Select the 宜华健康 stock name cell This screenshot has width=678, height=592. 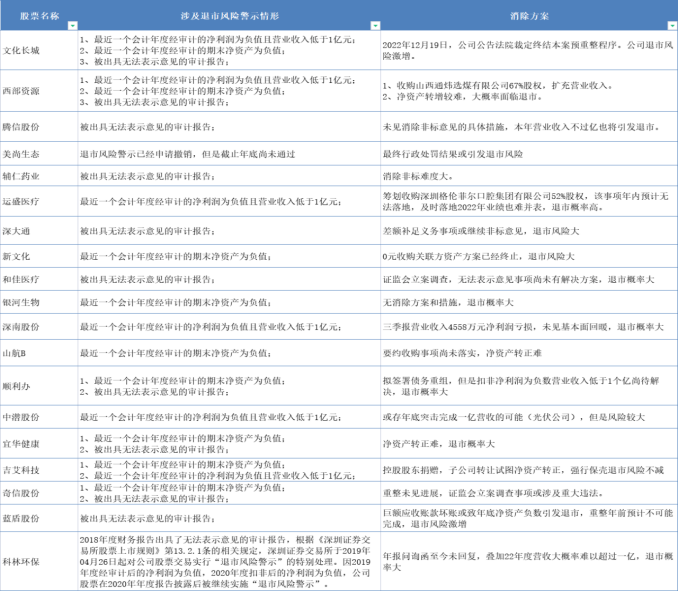(x=39, y=444)
